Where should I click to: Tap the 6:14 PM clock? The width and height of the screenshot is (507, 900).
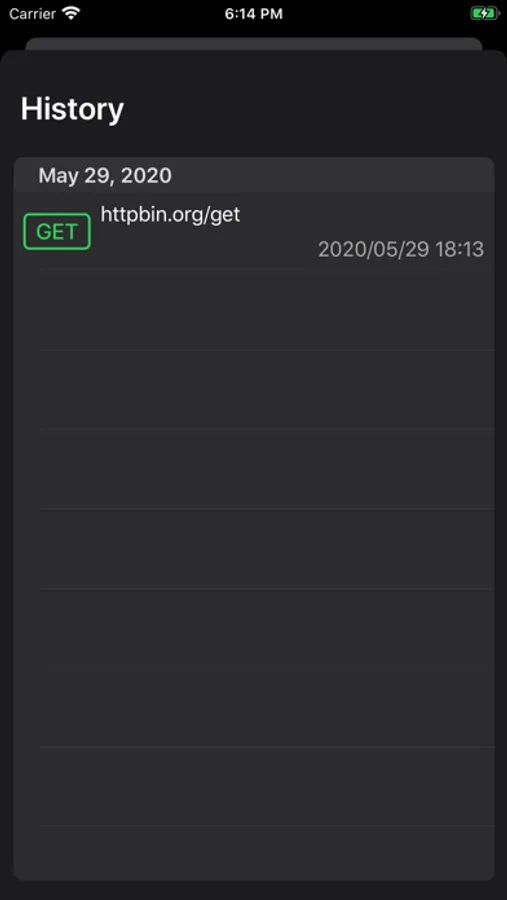253,14
